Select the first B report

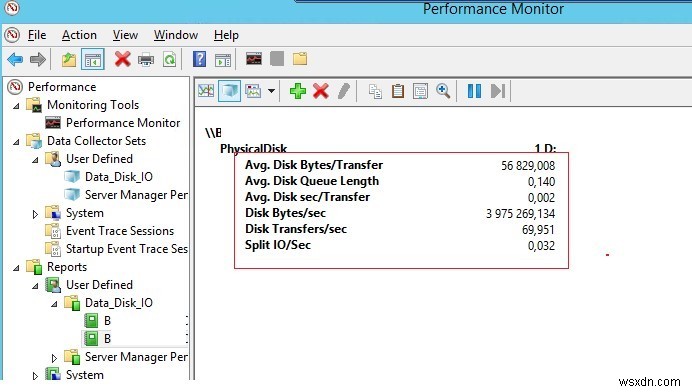click(x=107, y=321)
